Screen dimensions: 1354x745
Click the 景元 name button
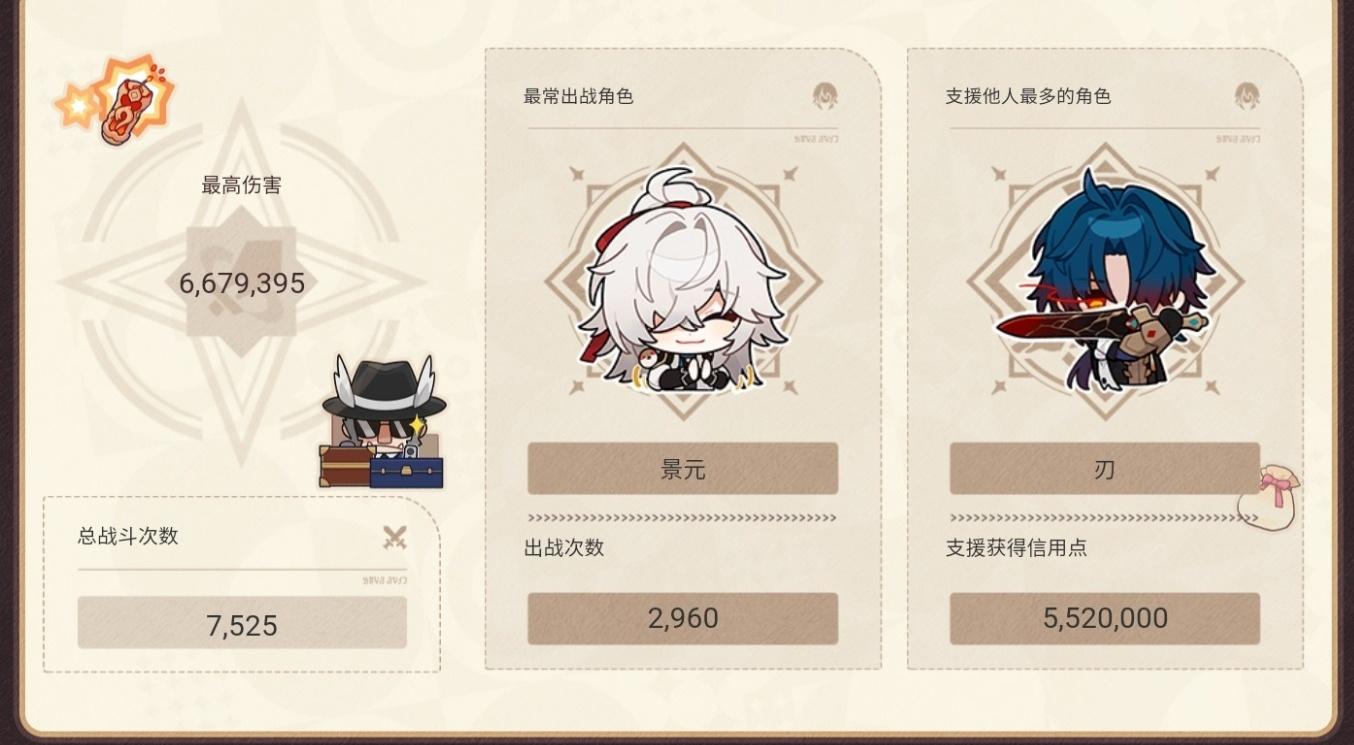point(683,469)
